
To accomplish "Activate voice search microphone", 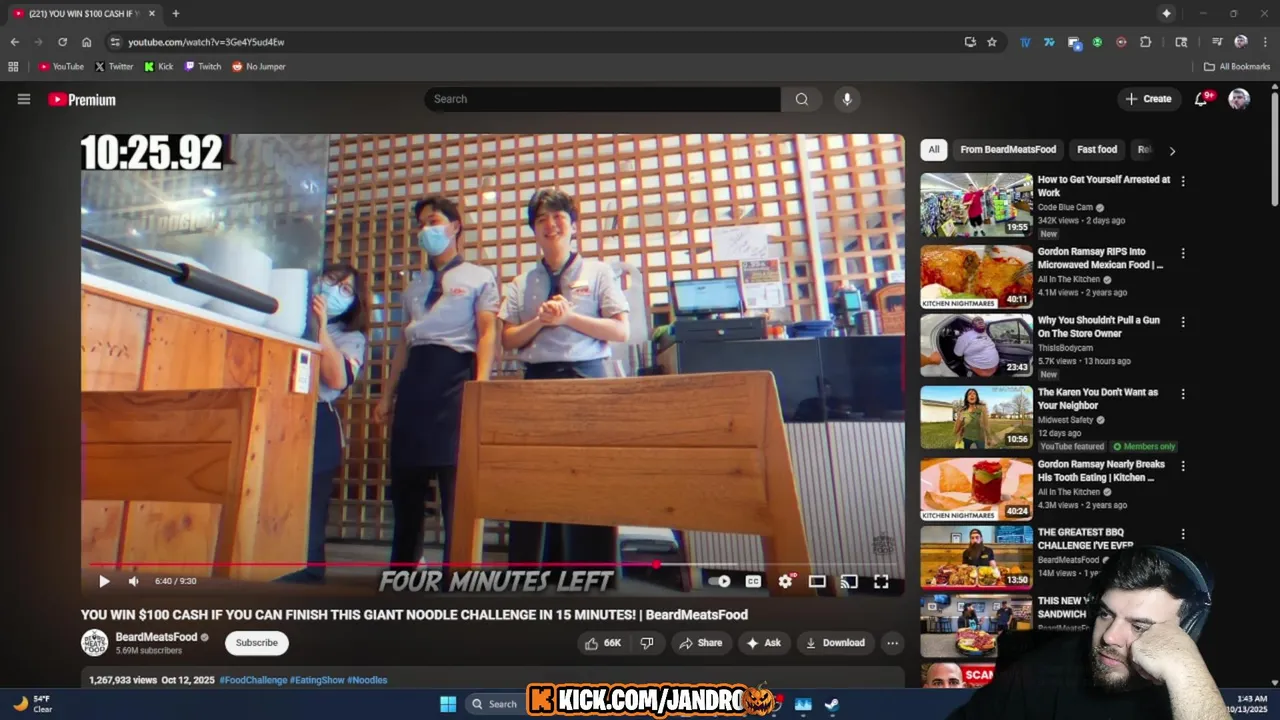I will (847, 99).
